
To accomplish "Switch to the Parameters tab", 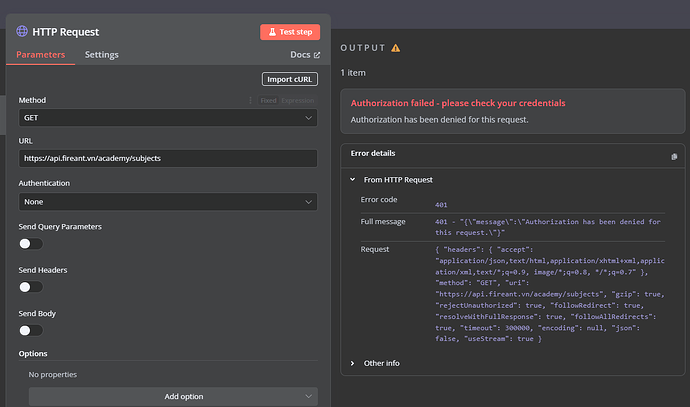I will [x=40, y=55].
